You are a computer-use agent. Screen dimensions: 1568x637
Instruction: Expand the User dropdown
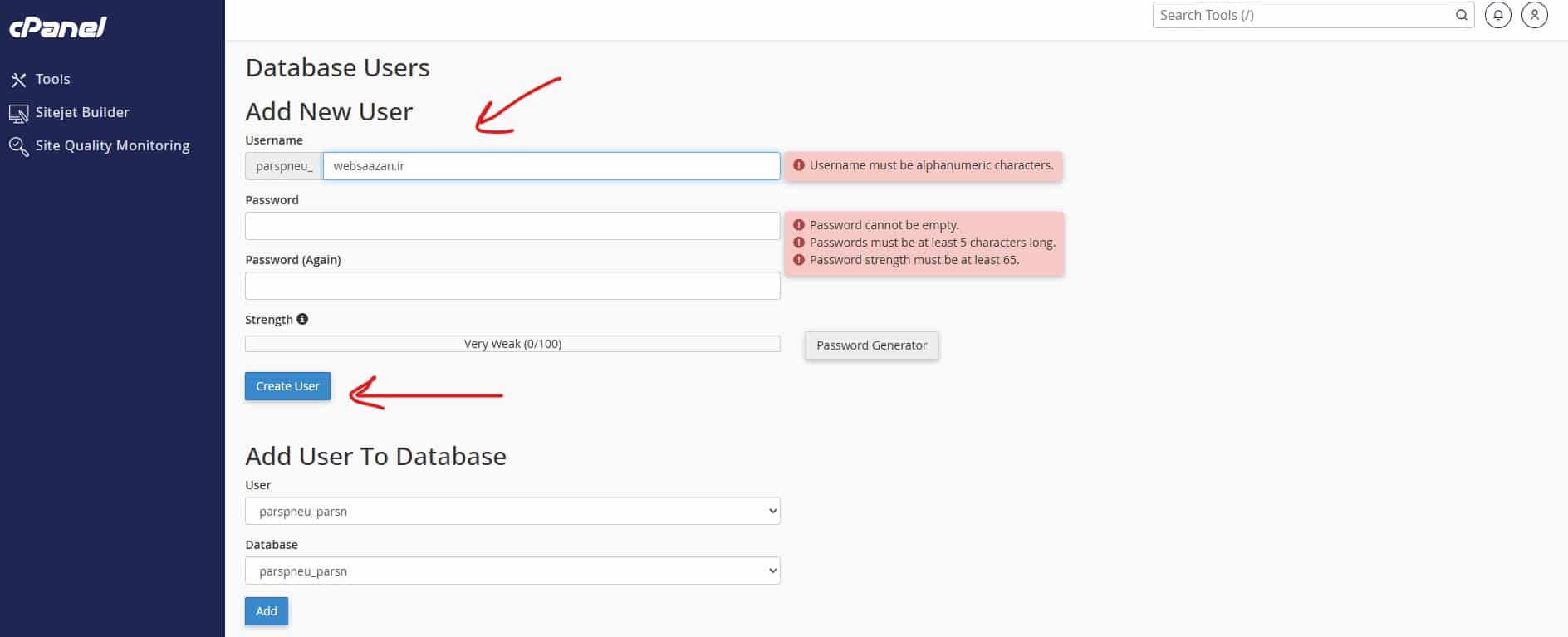(512, 511)
